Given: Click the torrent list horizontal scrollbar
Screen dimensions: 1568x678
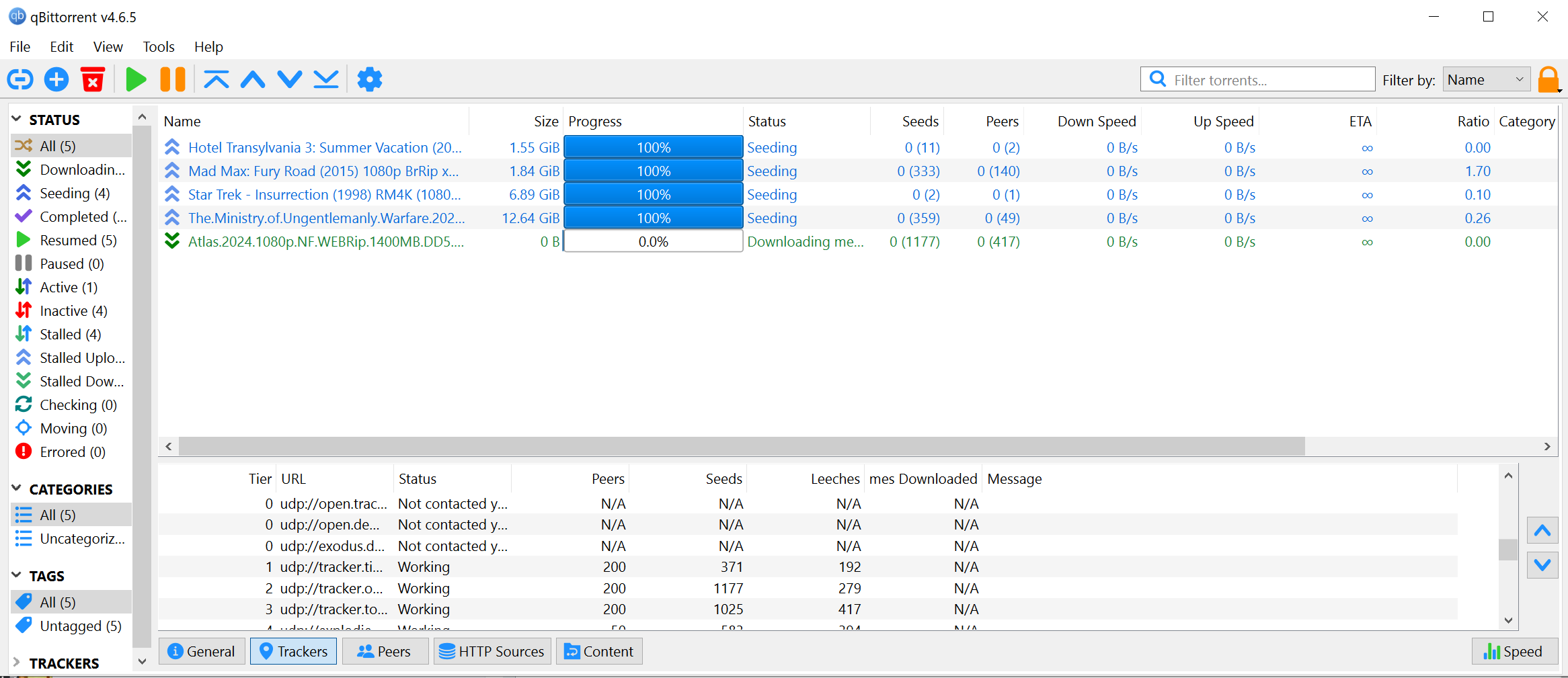Looking at the screenshot, I should pyautogui.click(x=742, y=446).
